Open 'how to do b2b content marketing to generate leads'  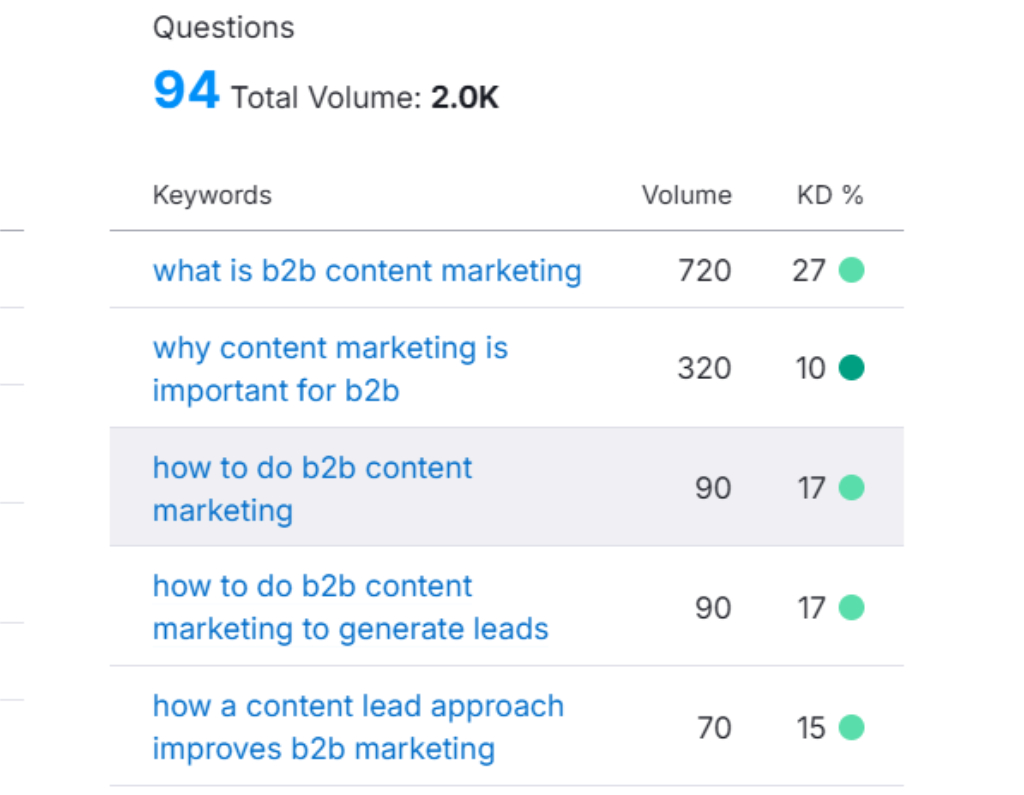[x=350, y=608]
